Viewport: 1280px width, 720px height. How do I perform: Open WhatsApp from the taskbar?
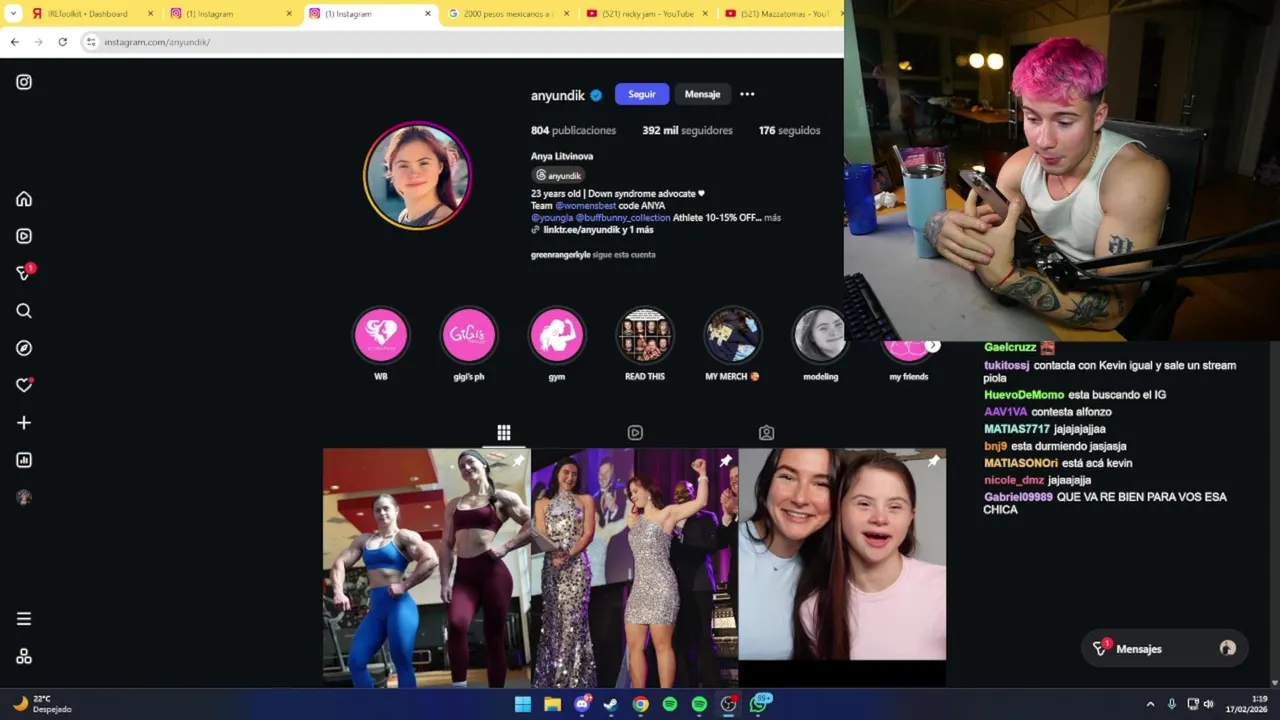tap(760, 704)
